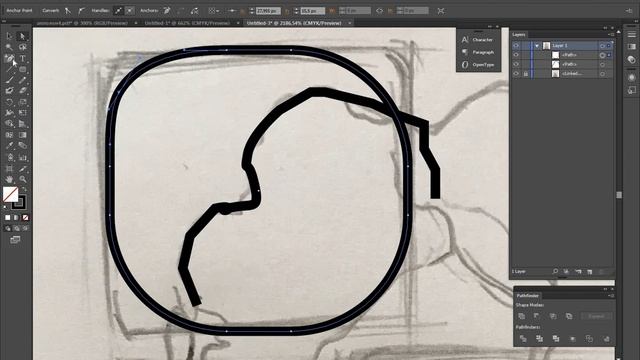Click Exclude in Pathfinder shape modes
Viewport: 640px width, 360px height.
[x=569, y=316]
